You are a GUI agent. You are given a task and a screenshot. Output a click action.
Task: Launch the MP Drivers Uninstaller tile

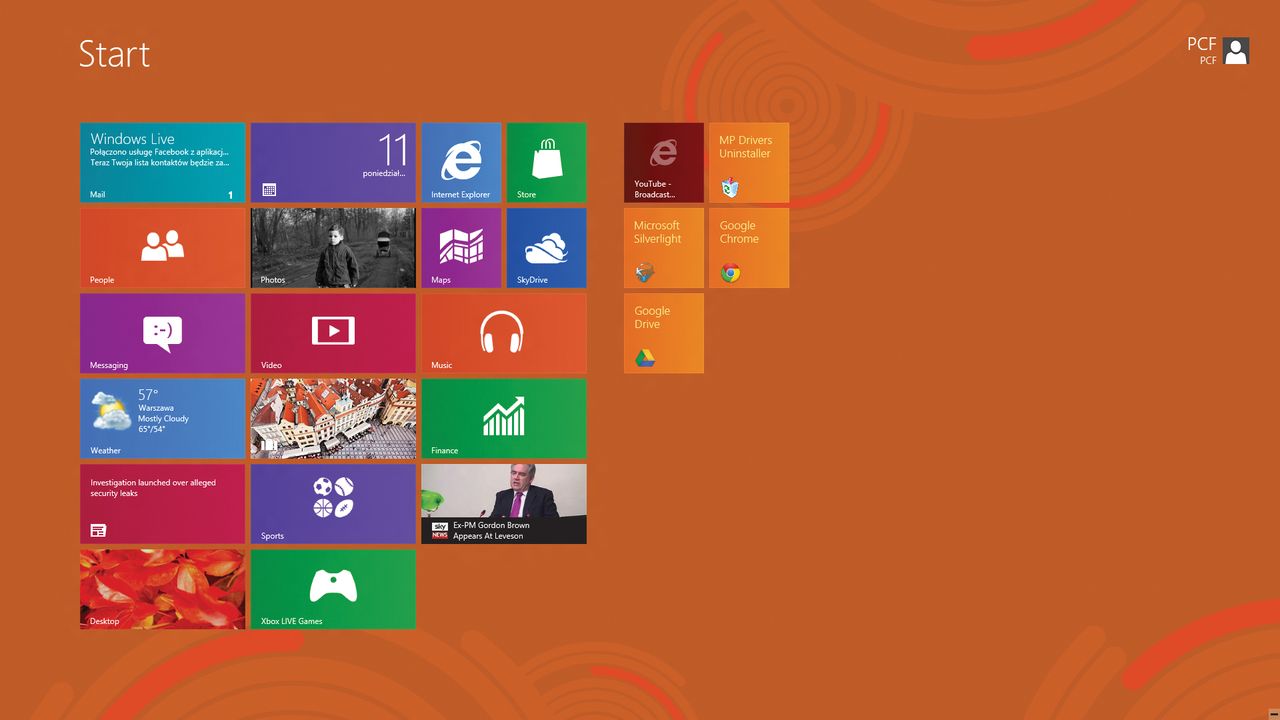click(749, 163)
